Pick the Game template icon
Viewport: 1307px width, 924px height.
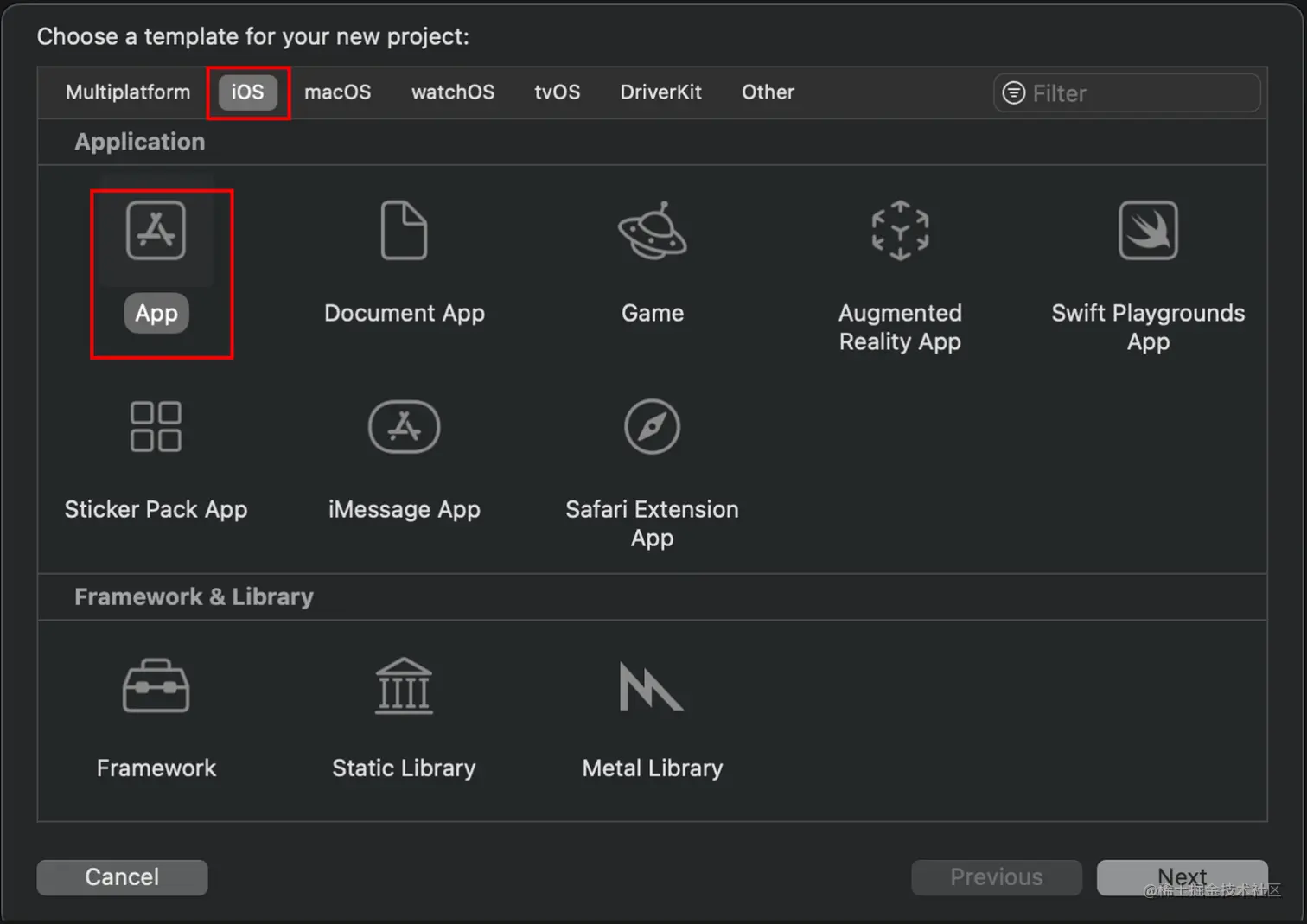(653, 230)
